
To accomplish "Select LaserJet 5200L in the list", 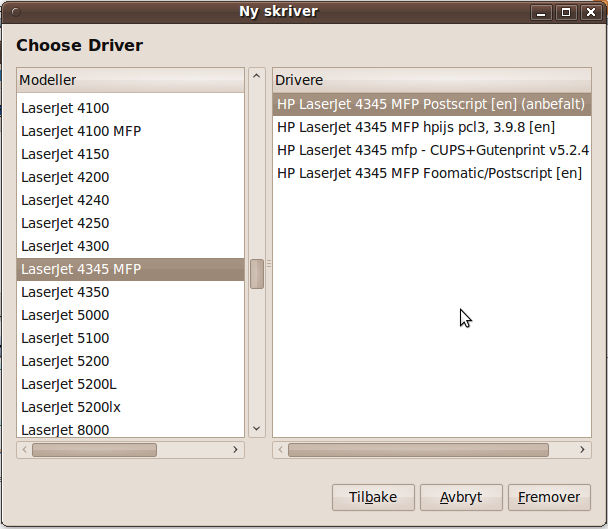I will pos(69,384).
